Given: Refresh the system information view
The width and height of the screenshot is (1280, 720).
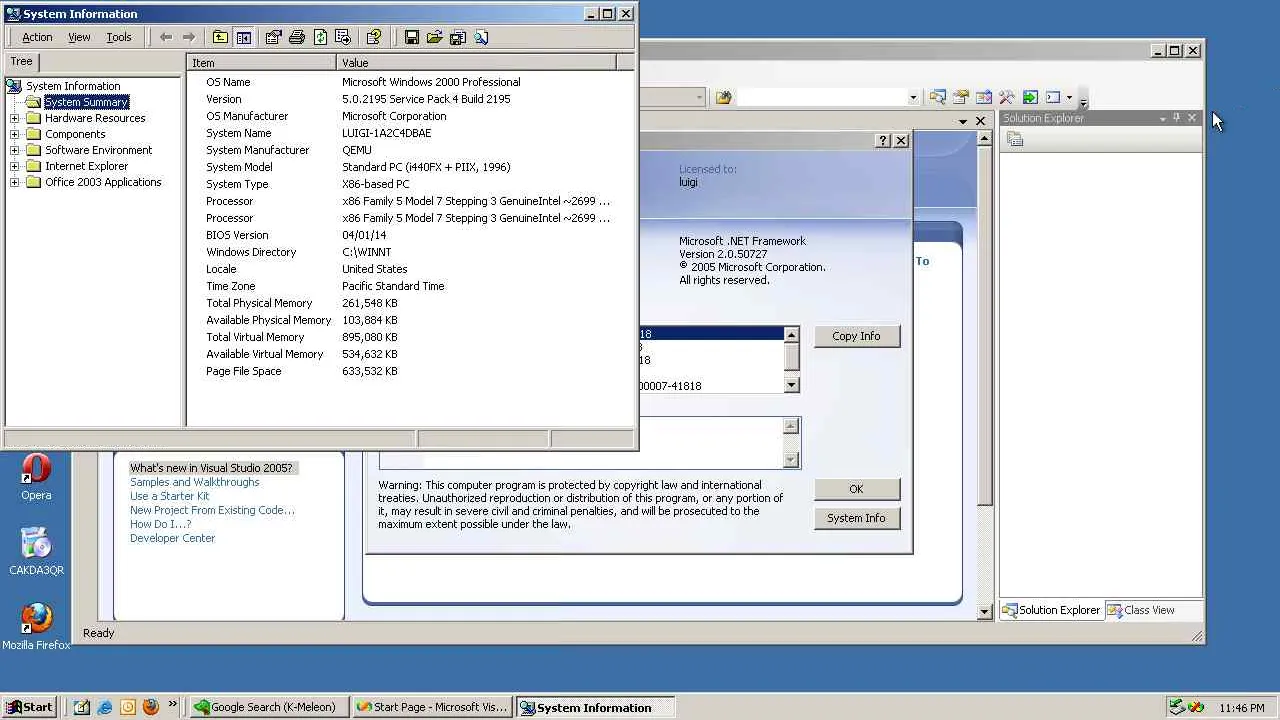Looking at the screenshot, I should pos(320,37).
